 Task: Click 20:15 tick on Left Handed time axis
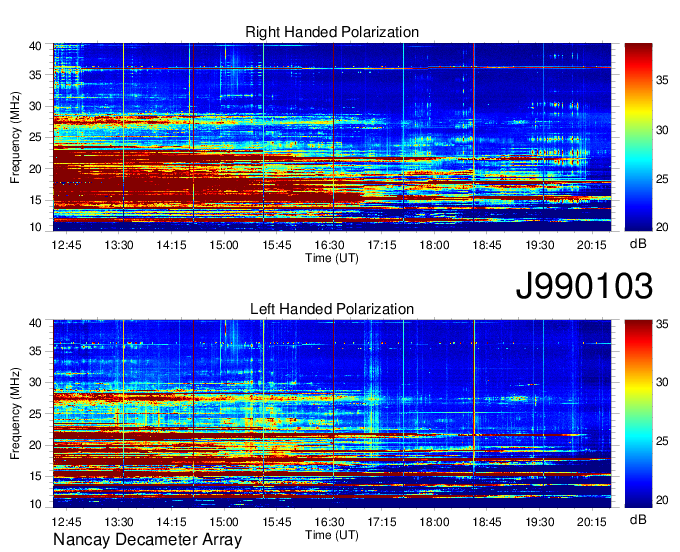(592, 522)
